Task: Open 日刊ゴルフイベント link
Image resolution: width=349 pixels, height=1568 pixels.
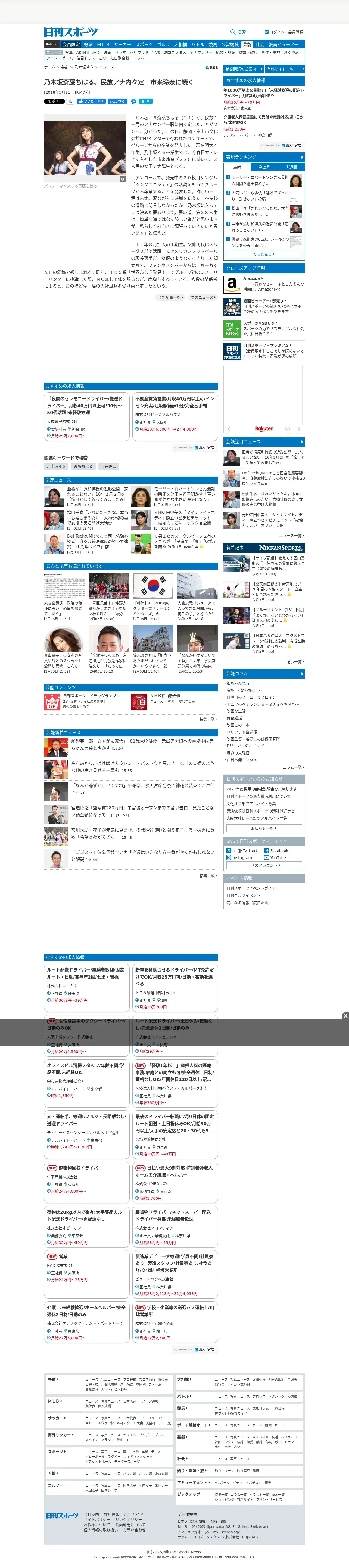Action: click(x=244, y=895)
